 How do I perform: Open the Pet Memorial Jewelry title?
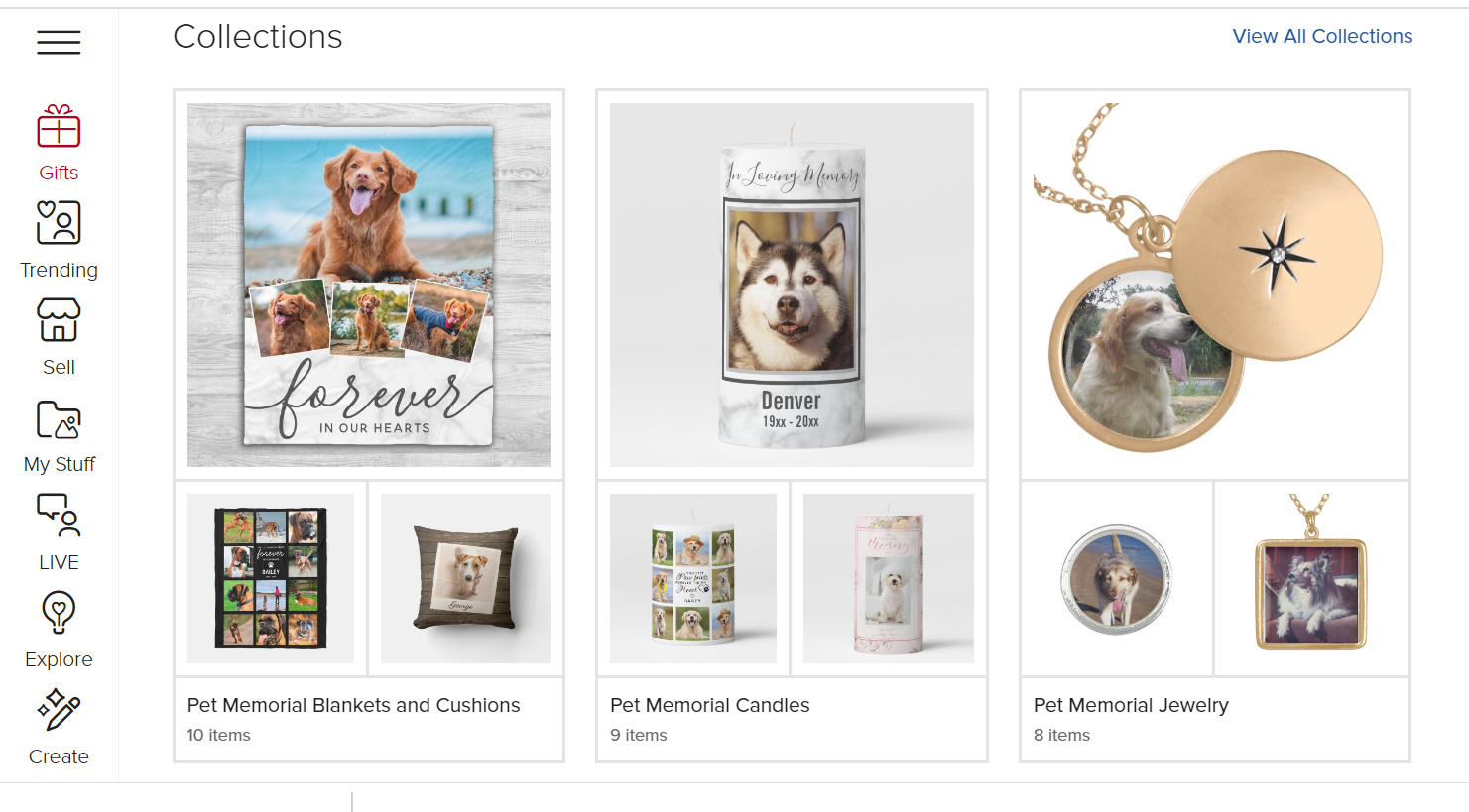click(x=1131, y=705)
